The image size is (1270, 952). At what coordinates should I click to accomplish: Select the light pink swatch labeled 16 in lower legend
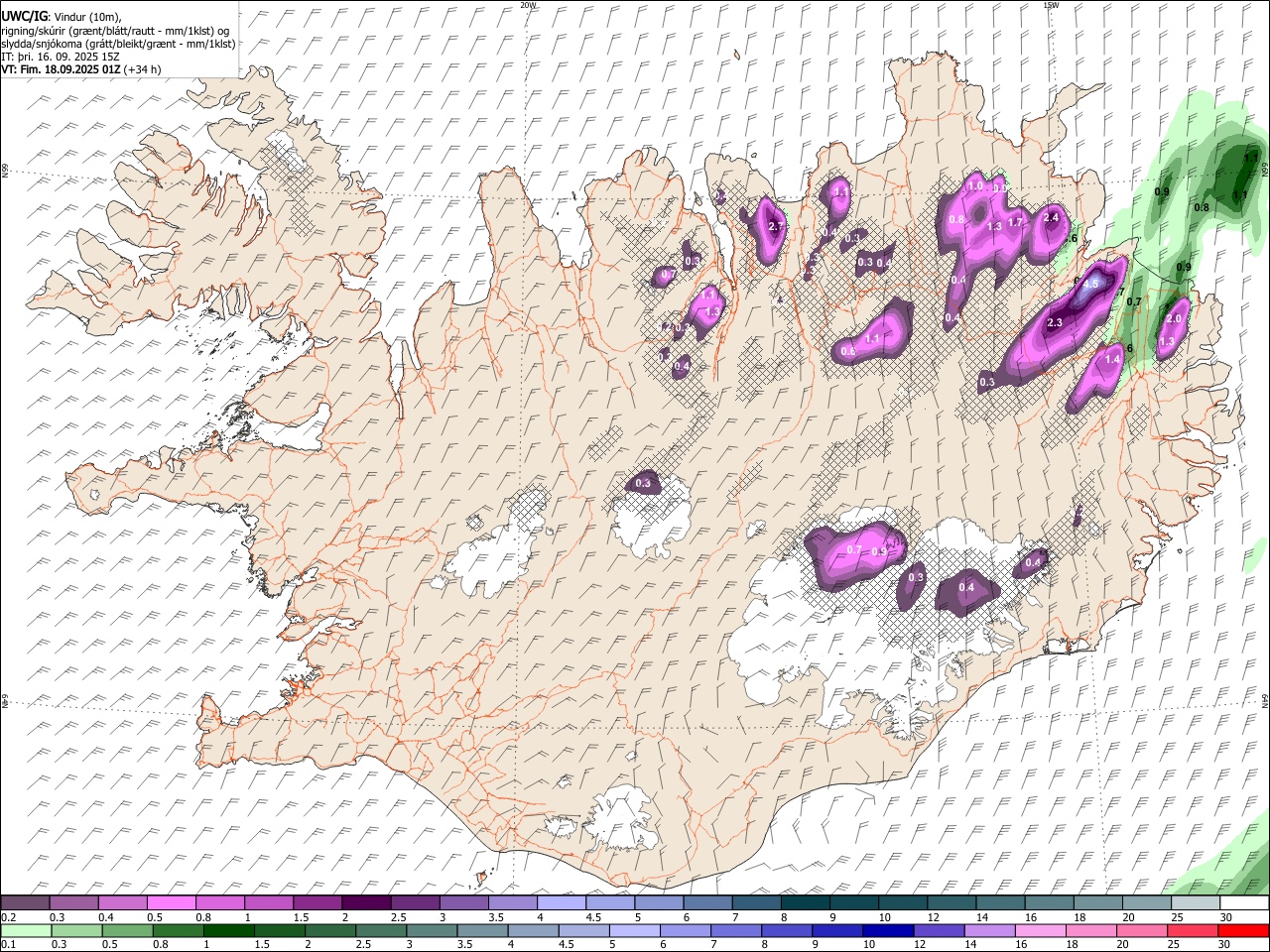(1041, 930)
